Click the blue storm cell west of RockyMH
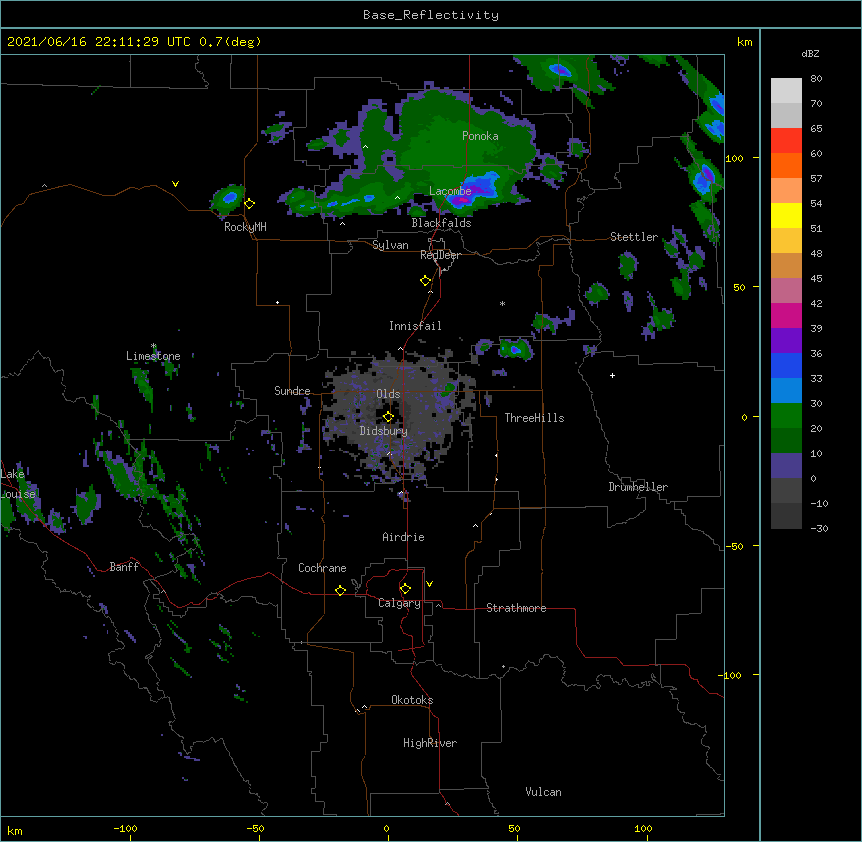The width and height of the screenshot is (862, 842). point(230,197)
